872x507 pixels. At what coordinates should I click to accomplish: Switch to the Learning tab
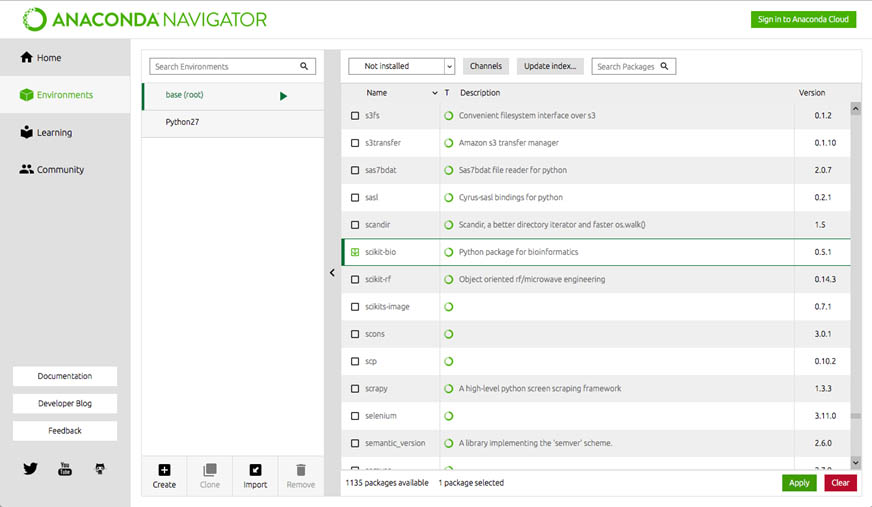[x=65, y=132]
